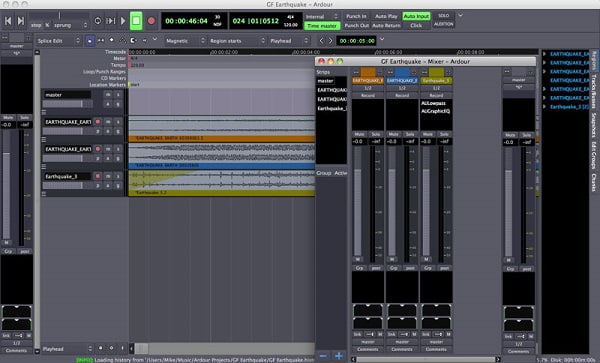
Task: Record-arm the Earthquake_3 track
Action: click(98, 176)
